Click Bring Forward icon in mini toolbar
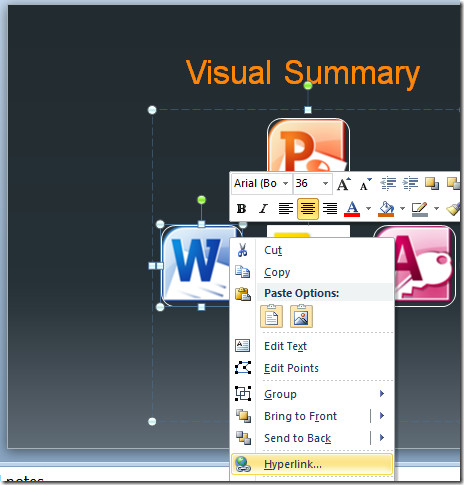Image resolution: width=464 pixels, height=485 pixels. point(432,184)
